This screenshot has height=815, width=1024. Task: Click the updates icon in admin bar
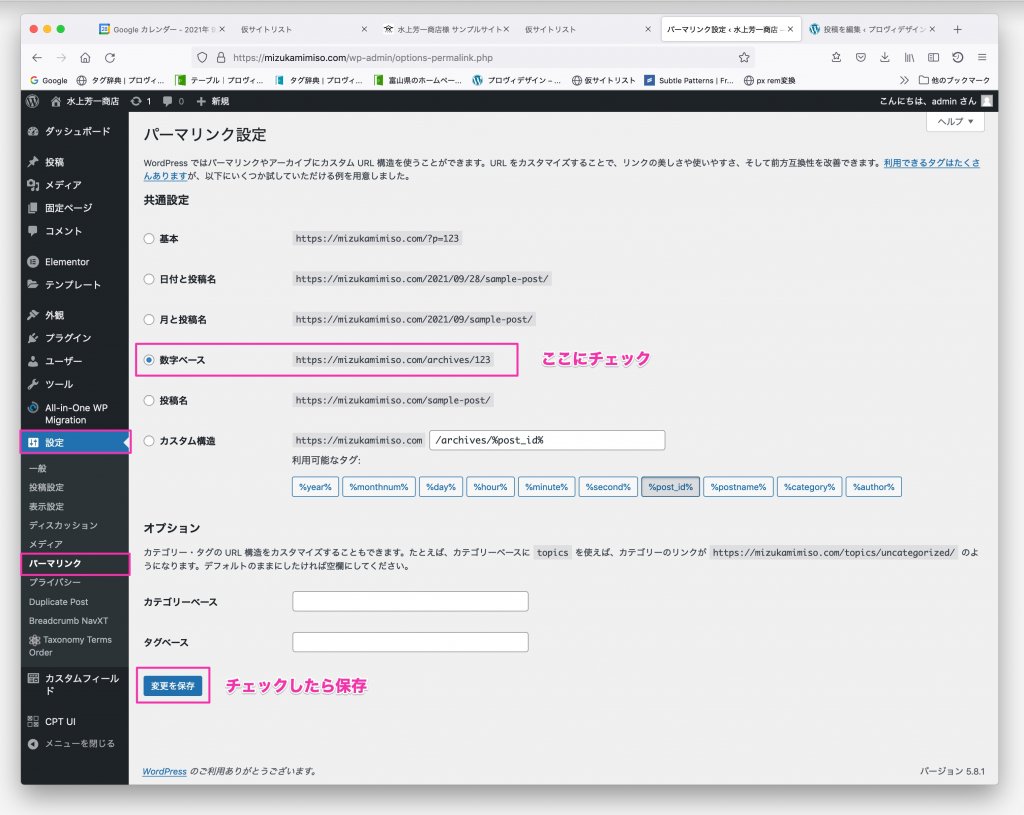coord(140,101)
